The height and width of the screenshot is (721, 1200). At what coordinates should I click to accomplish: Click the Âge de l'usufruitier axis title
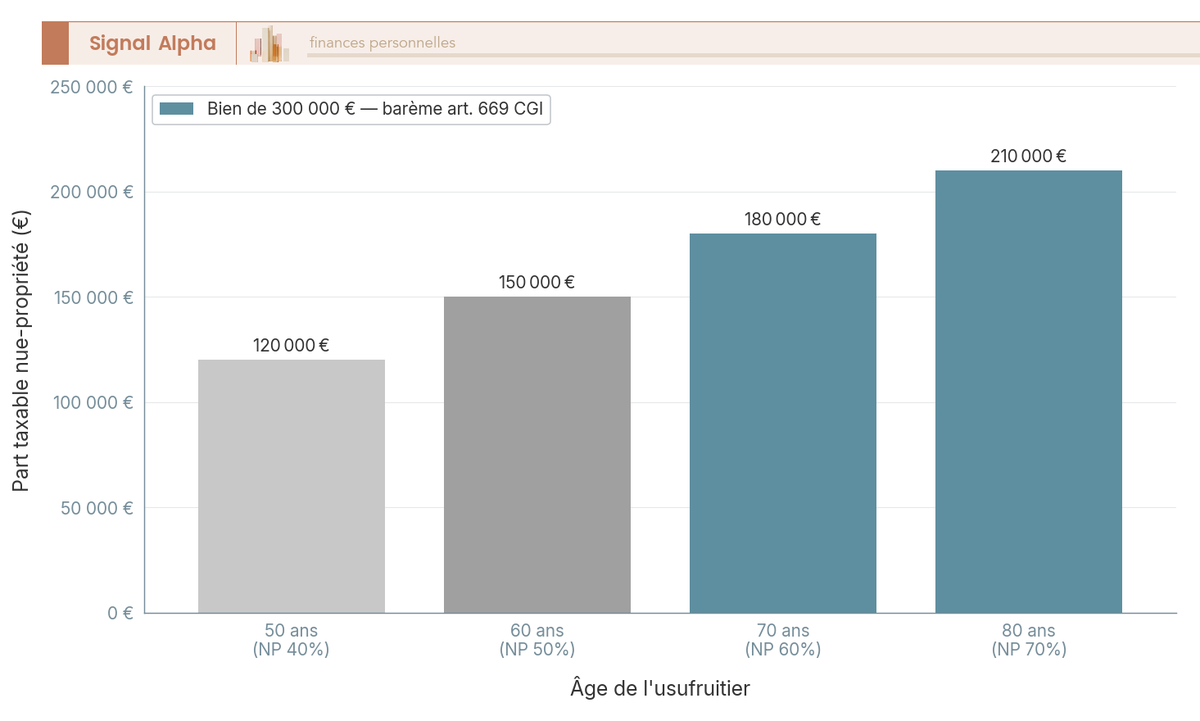(x=660, y=689)
